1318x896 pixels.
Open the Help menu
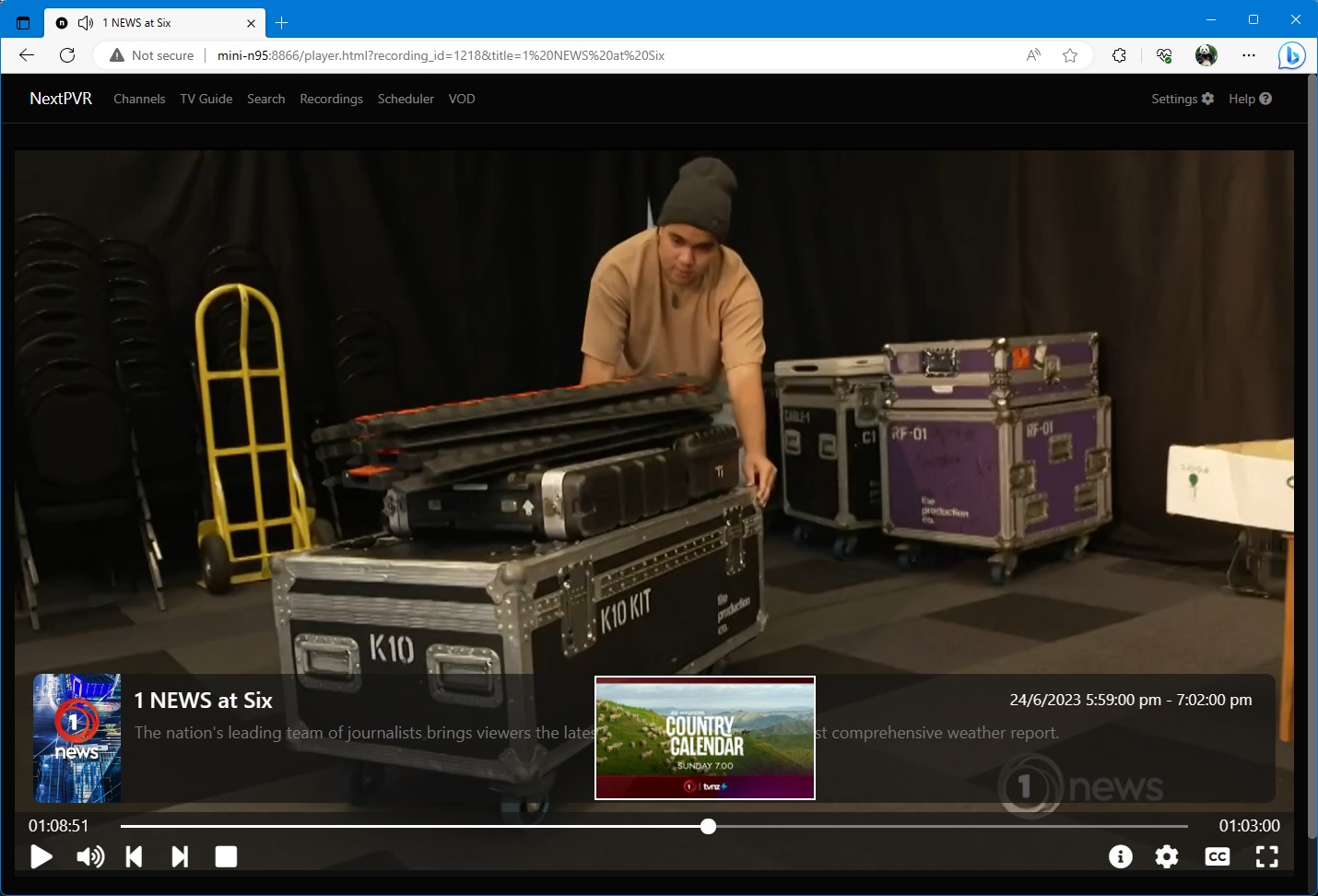1249,99
